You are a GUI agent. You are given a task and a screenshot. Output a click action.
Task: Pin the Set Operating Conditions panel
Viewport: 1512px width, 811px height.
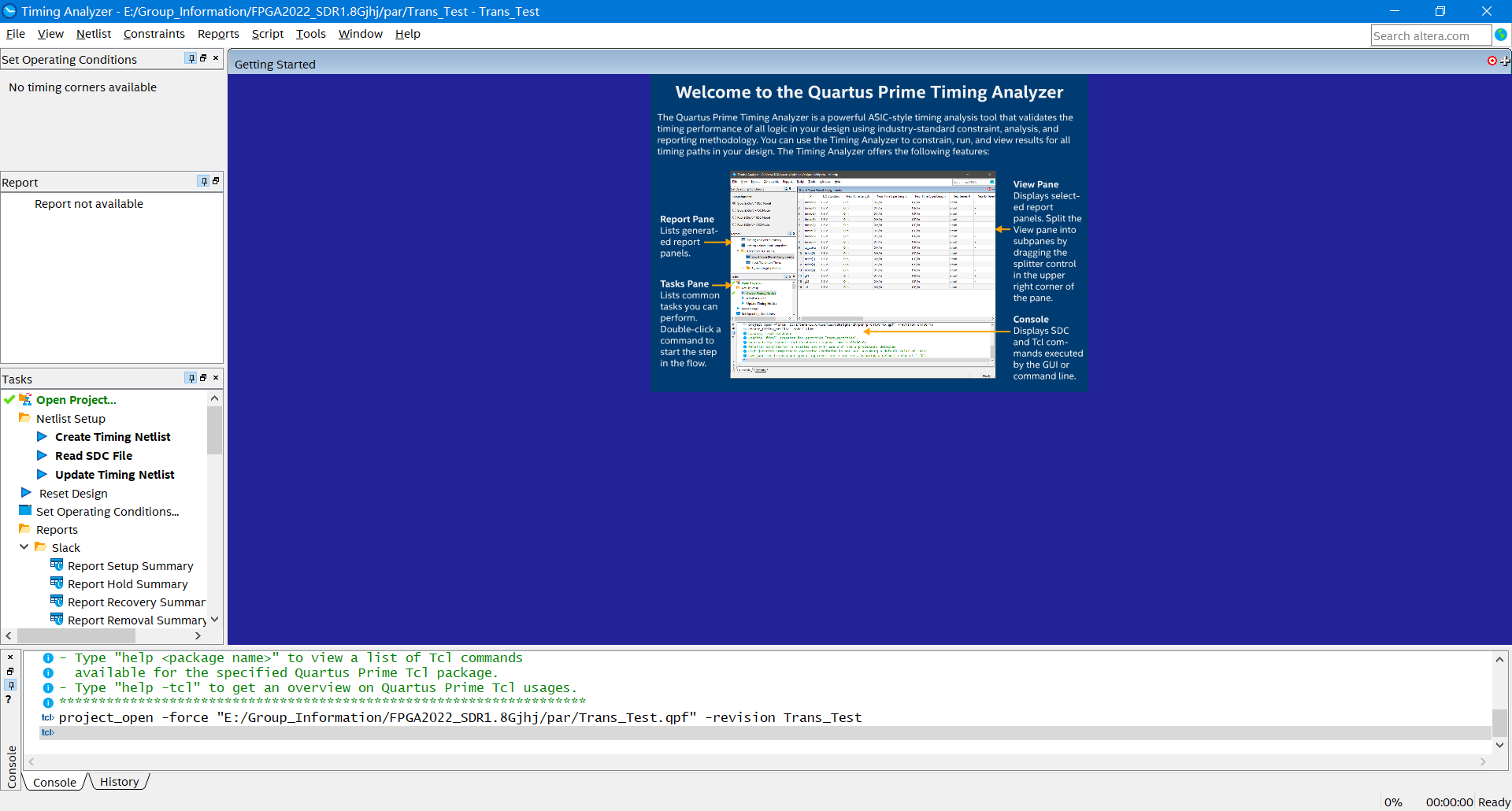(x=191, y=58)
